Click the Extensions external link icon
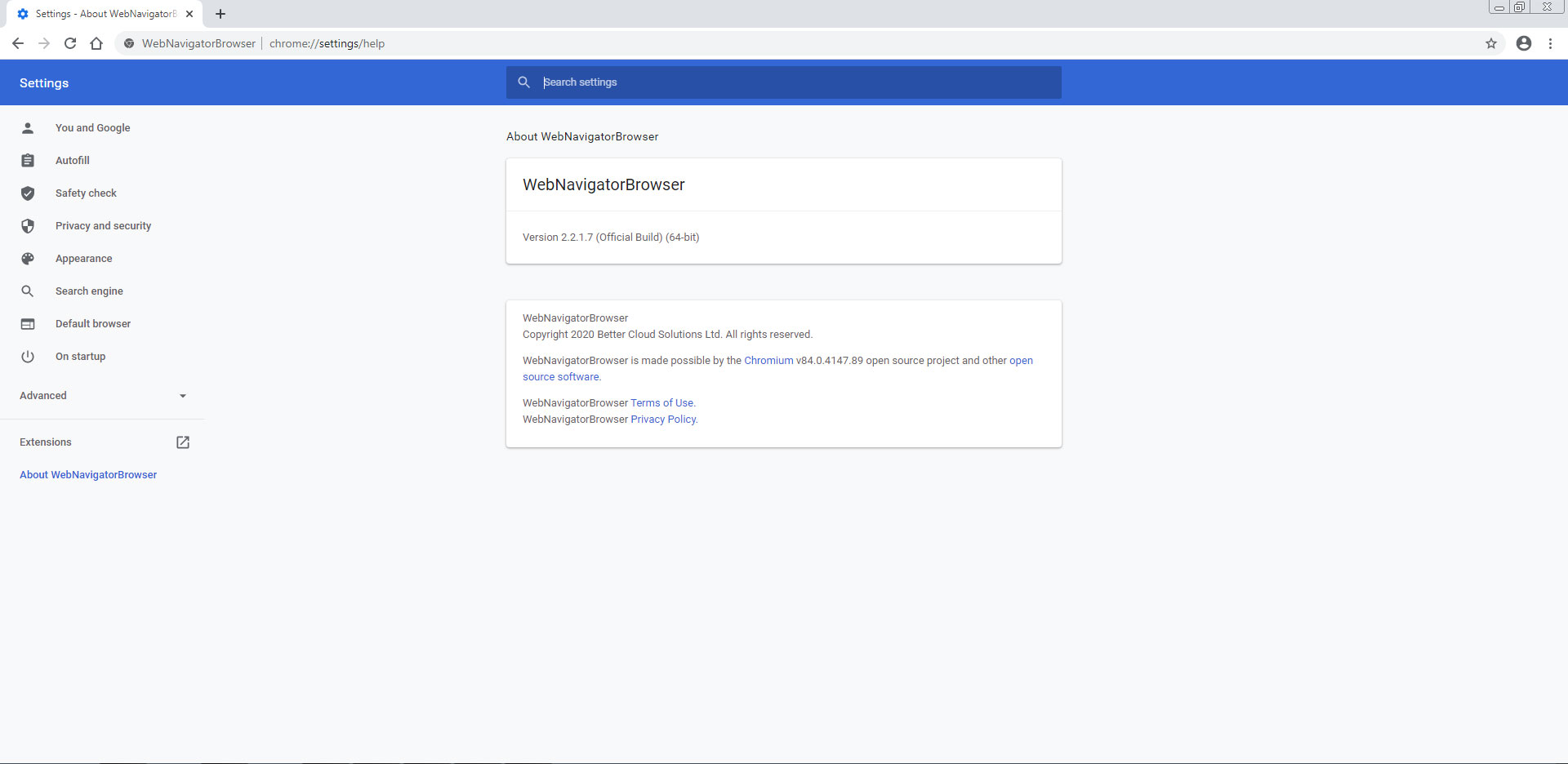This screenshot has width=1568, height=764. coord(183,442)
